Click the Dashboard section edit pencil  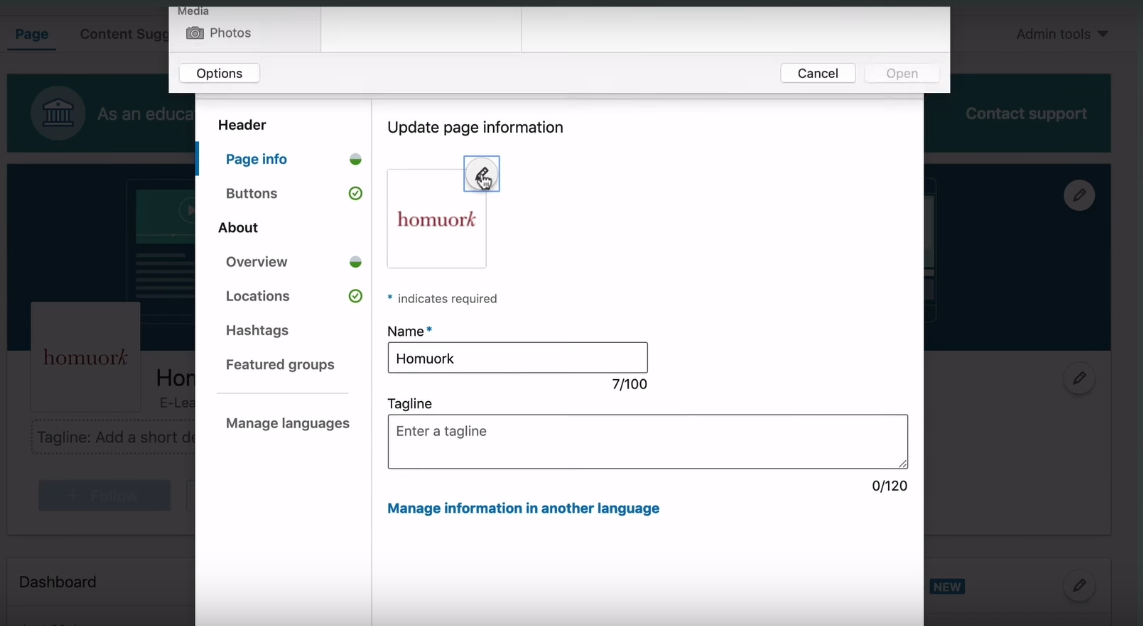[x=1079, y=585]
